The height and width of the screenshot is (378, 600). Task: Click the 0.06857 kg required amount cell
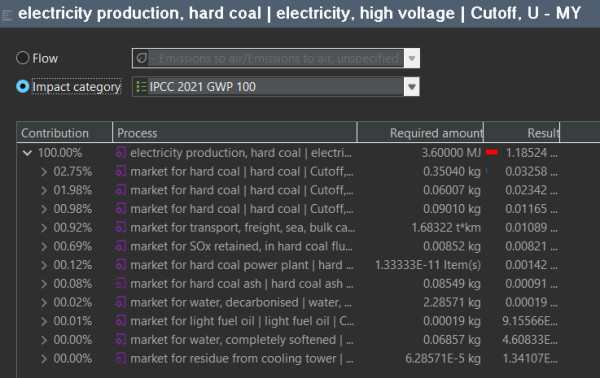tap(452, 340)
